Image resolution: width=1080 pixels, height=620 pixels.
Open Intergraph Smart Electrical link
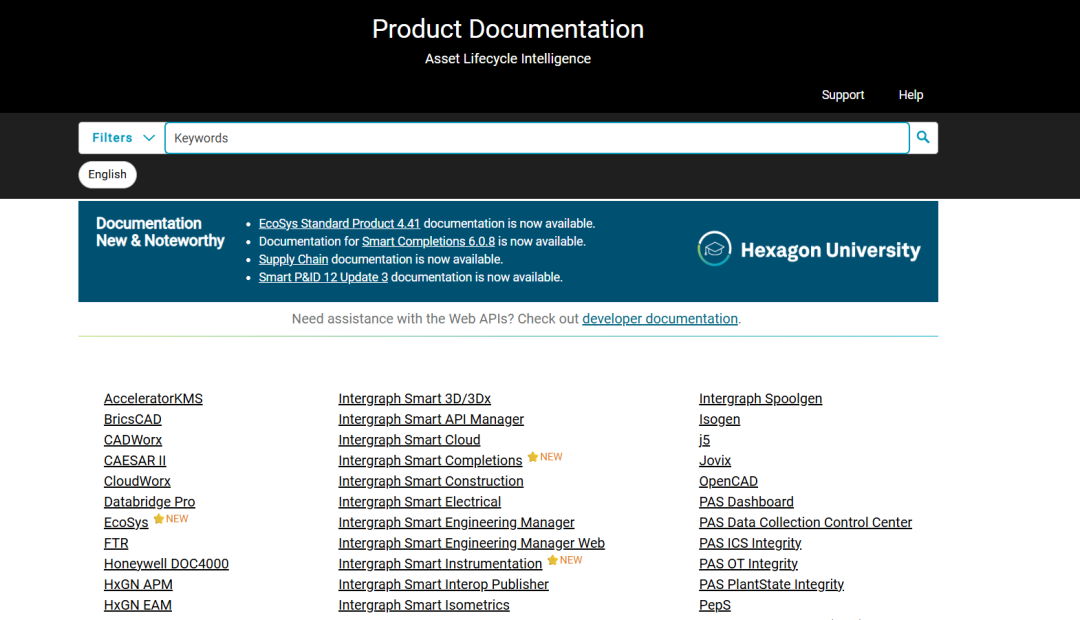[x=419, y=502]
